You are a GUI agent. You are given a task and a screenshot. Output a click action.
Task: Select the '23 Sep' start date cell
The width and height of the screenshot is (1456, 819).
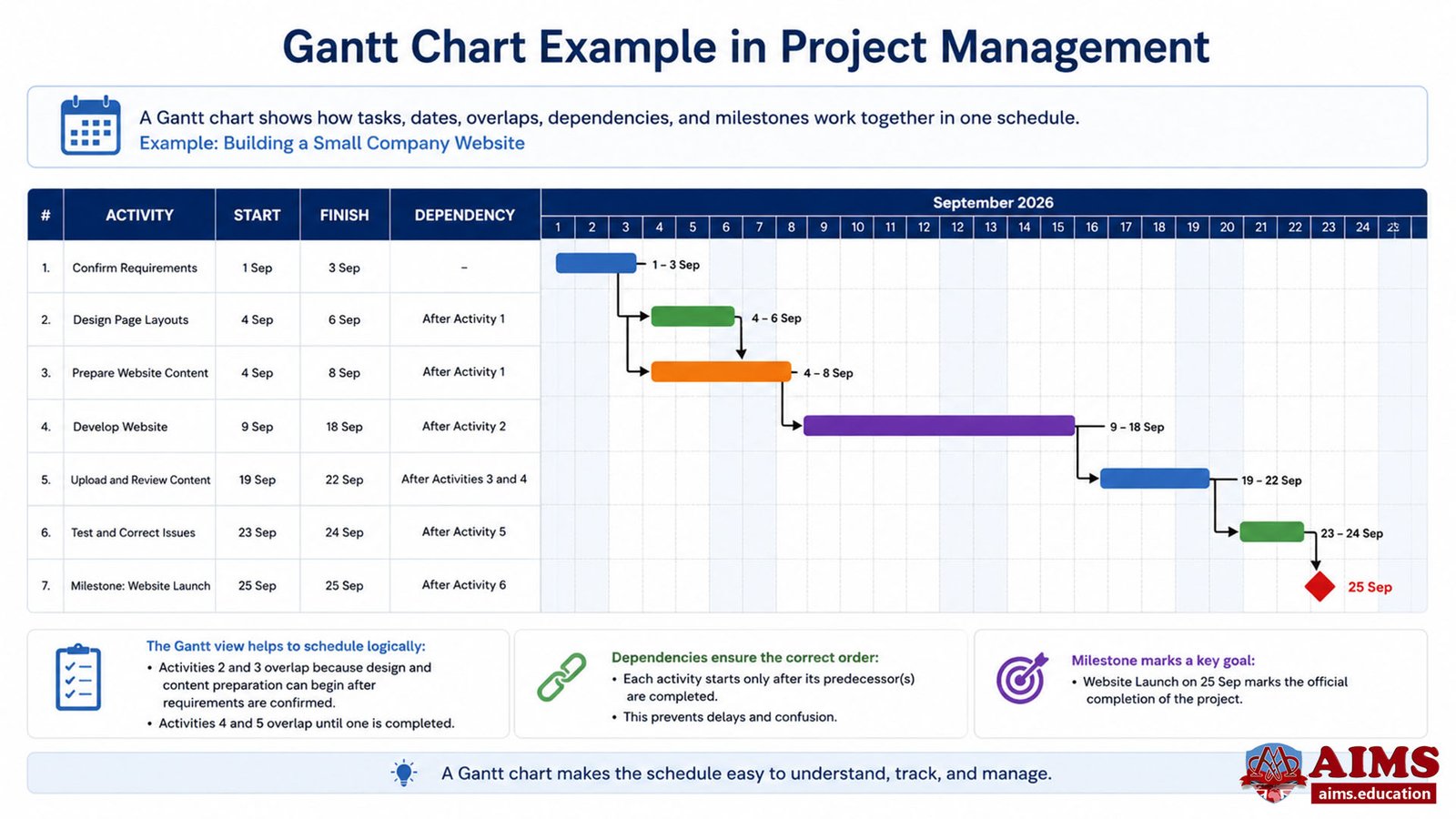tap(258, 532)
